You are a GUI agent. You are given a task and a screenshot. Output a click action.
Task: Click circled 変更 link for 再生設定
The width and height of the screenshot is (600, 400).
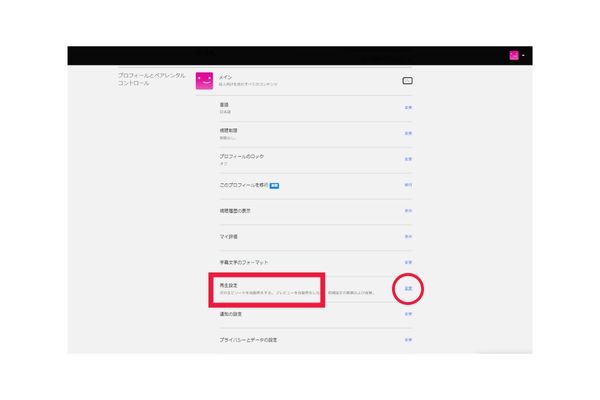tap(408, 289)
